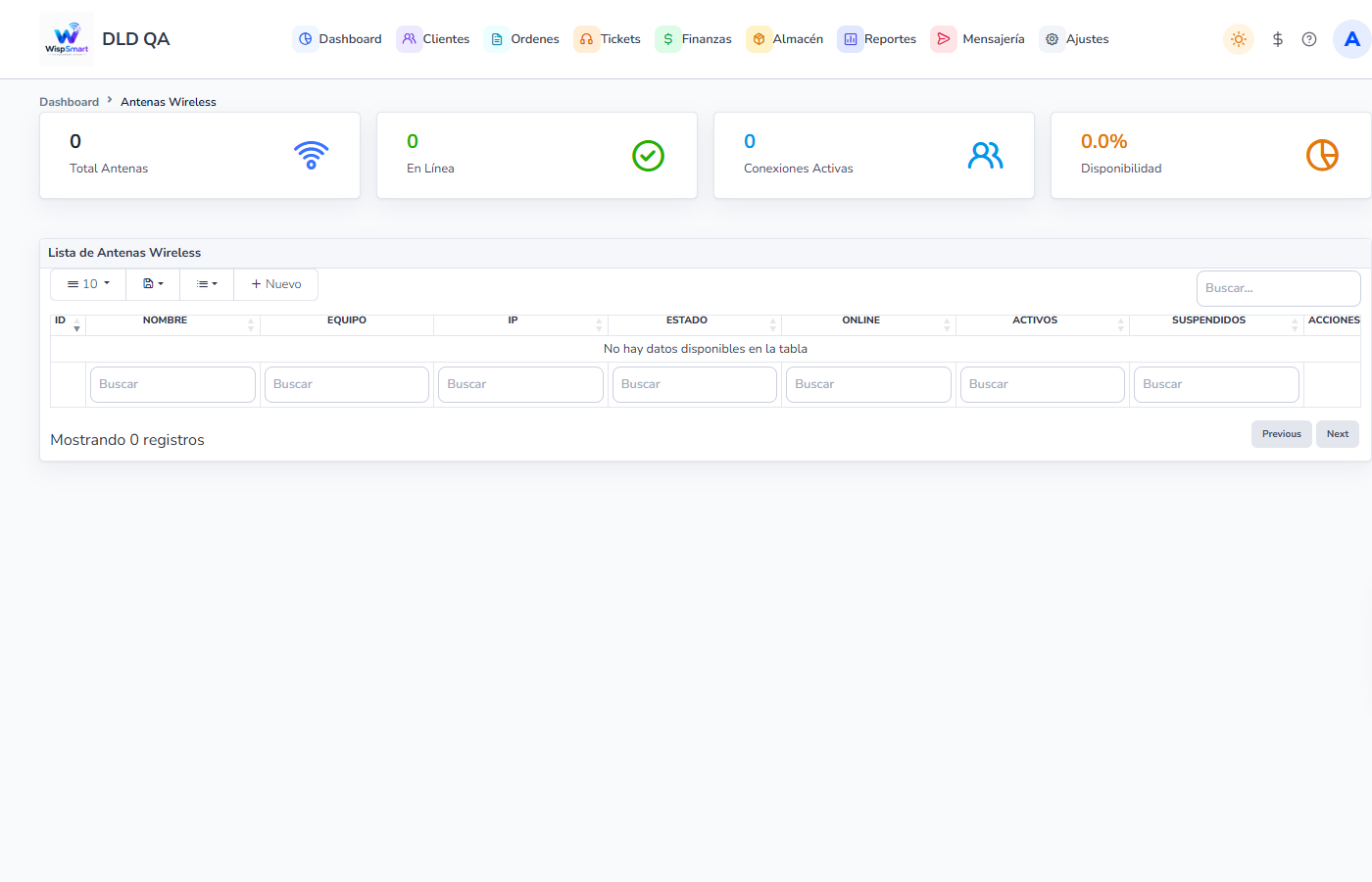Screen dimensions: 1372x882
Task: Click the dollar sign icon in header
Action: pyautogui.click(x=1278, y=39)
